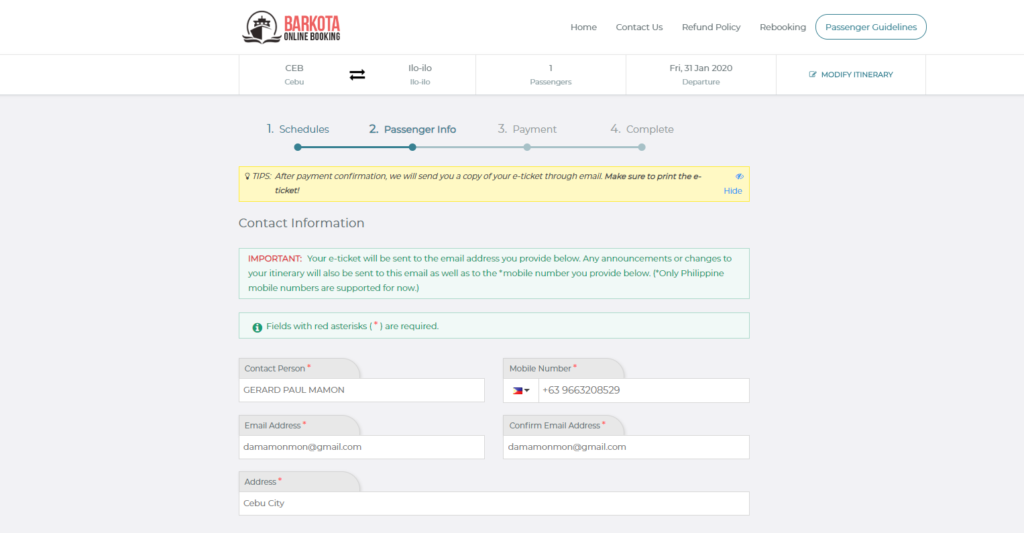The height and width of the screenshot is (533, 1024).
Task: Click the lightbulb TIPS icon
Action: click(248, 176)
